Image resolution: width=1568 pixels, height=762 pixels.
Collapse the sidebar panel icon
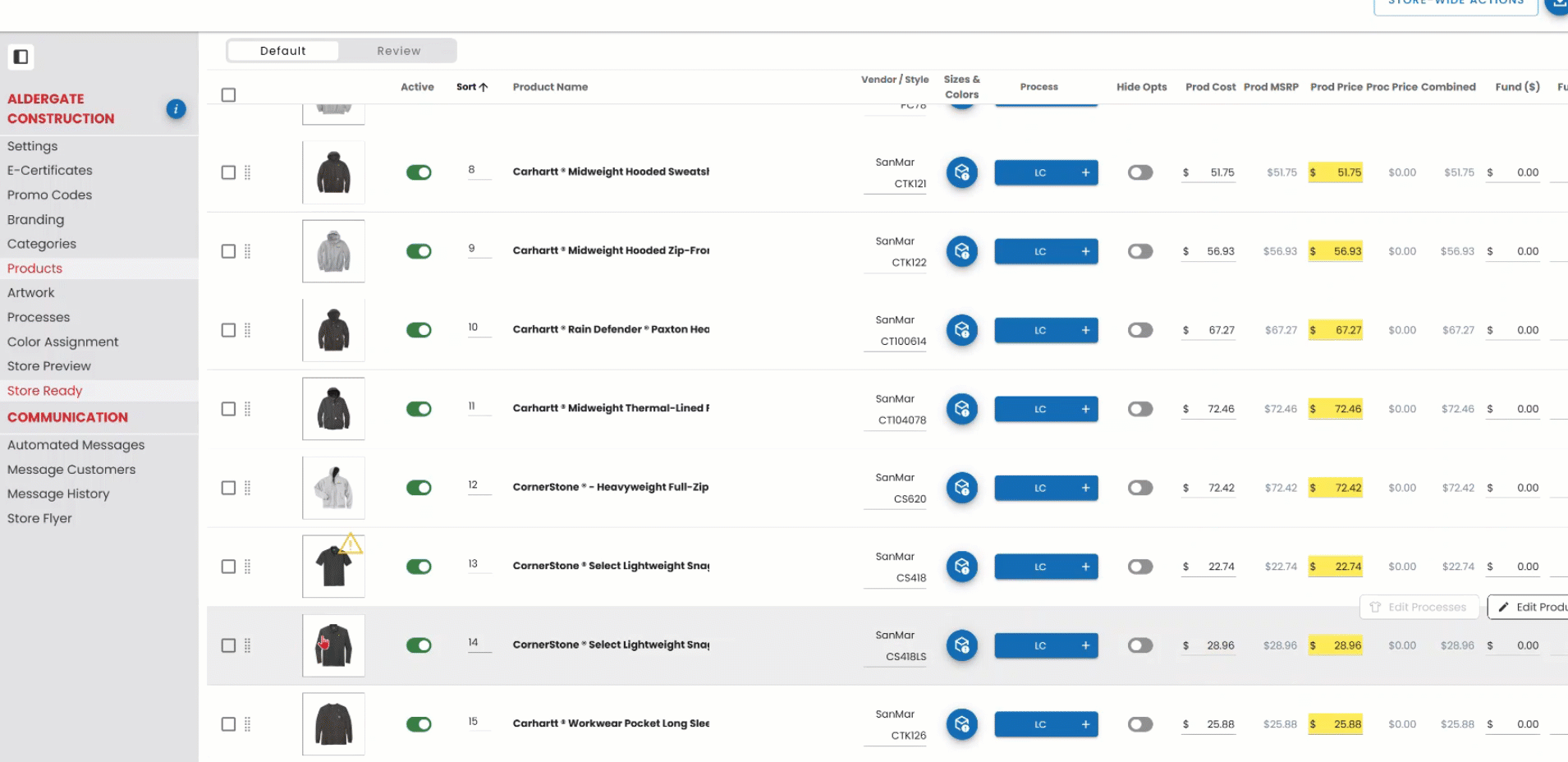pyautogui.click(x=21, y=57)
